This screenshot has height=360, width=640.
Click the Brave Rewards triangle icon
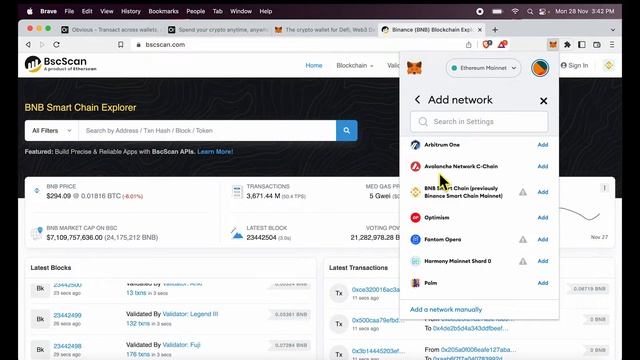[x=502, y=44]
